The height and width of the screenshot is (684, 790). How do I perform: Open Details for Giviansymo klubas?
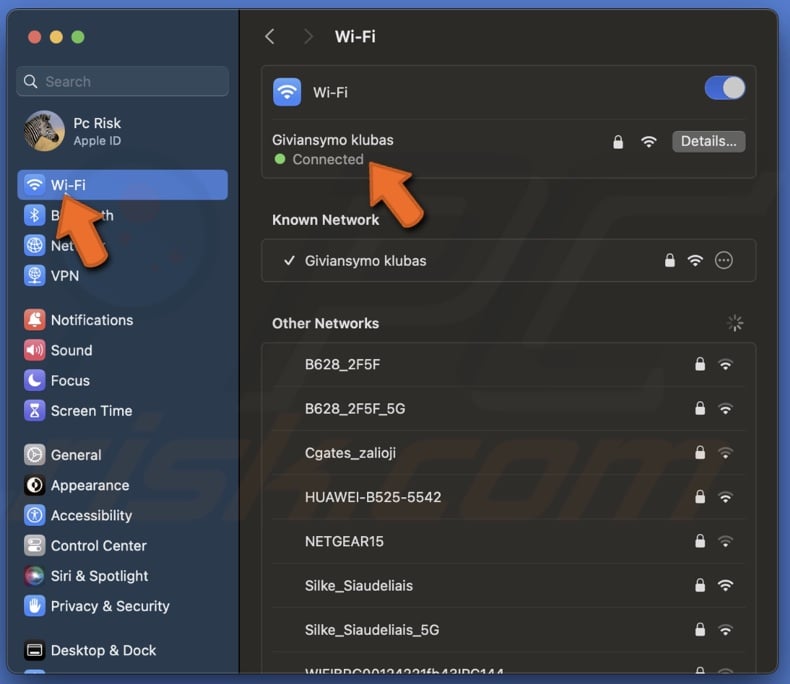click(708, 142)
